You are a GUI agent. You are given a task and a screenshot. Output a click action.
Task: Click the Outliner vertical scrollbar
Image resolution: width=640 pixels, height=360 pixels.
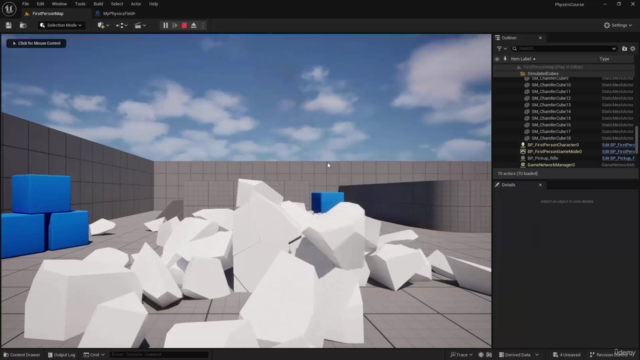click(x=636, y=140)
